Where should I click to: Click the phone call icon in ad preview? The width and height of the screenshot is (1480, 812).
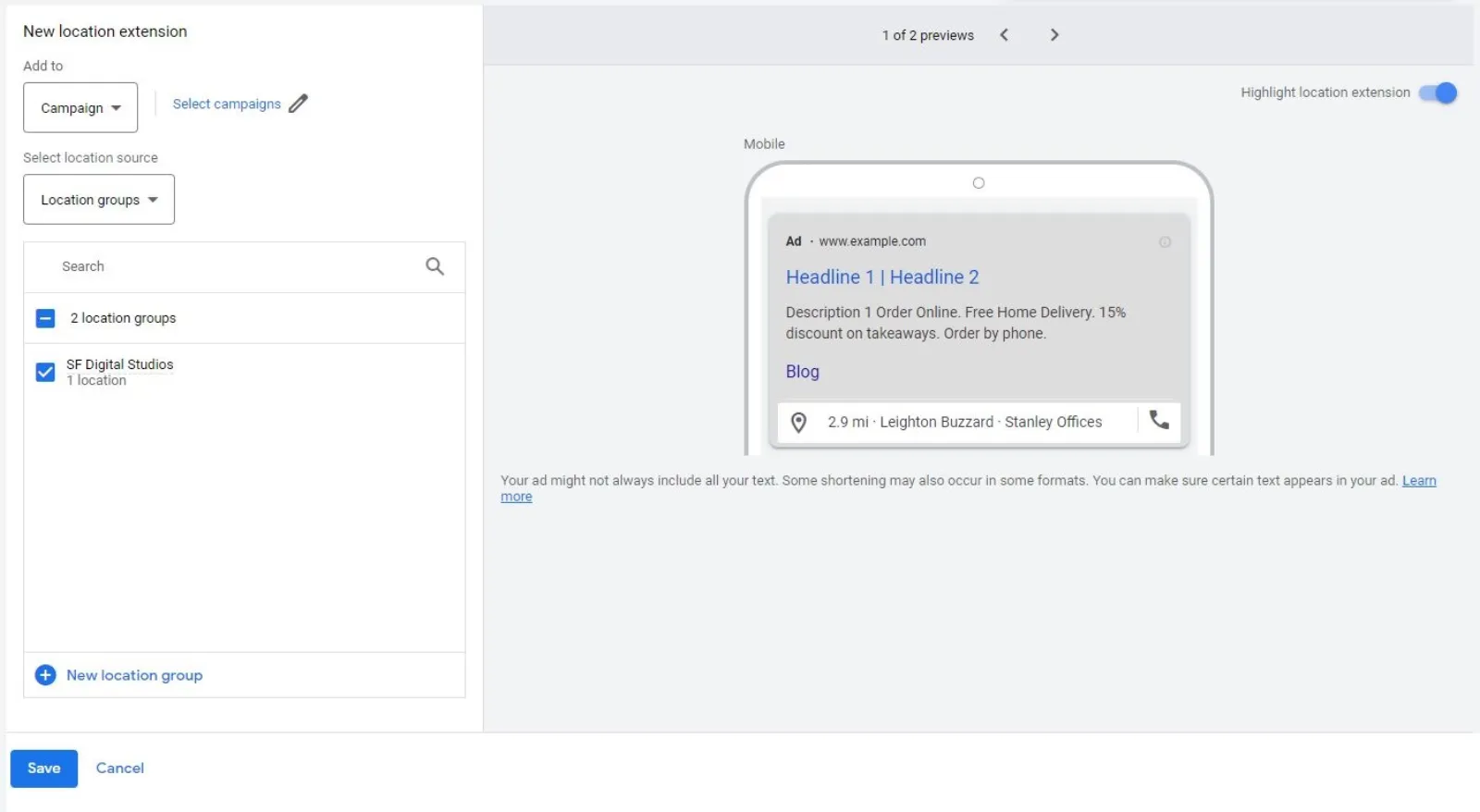click(x=1159, y=421)
